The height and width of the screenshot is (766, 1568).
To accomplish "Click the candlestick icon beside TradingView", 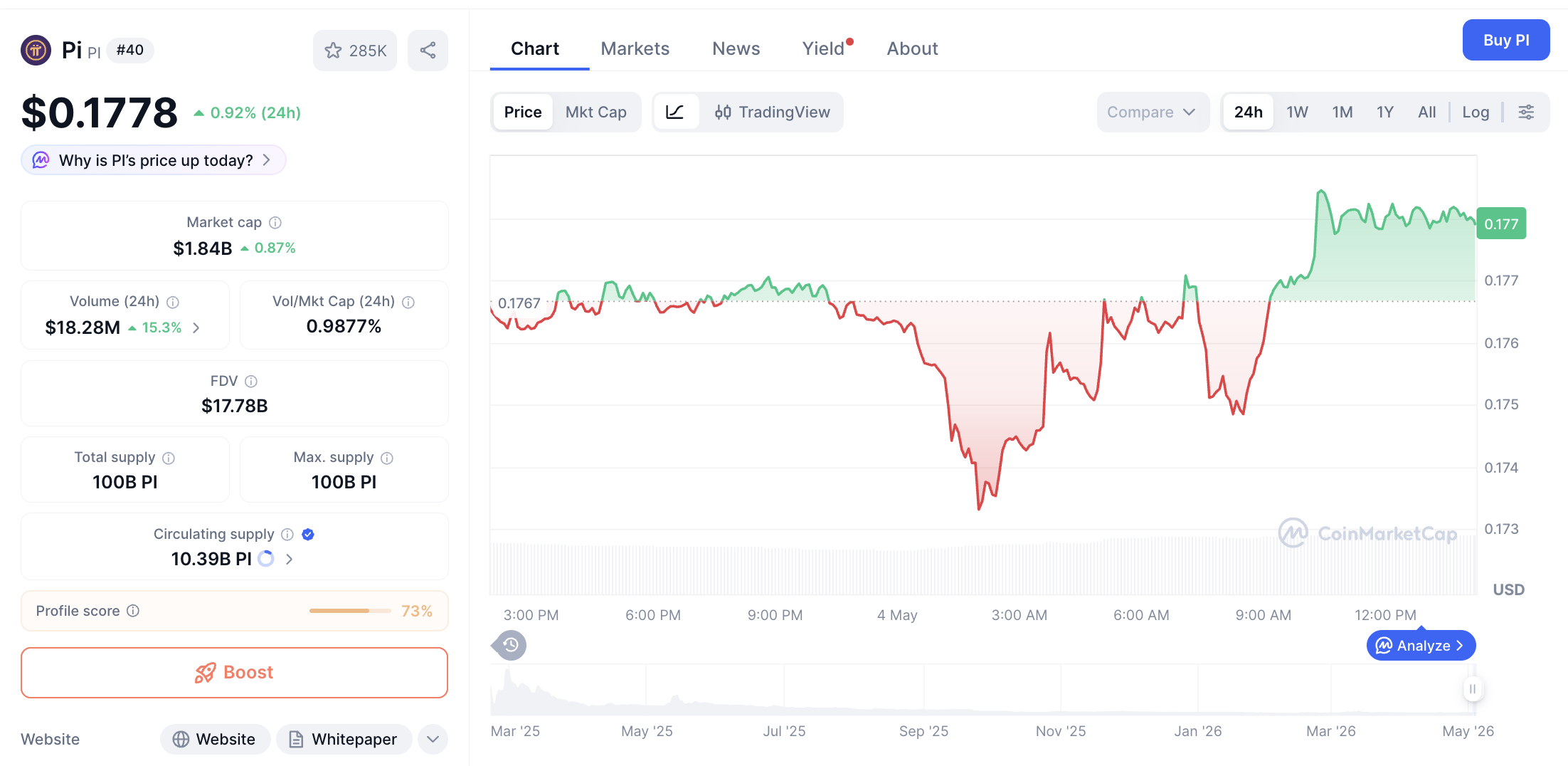I will pyautogui.click(x=723, y=112).
